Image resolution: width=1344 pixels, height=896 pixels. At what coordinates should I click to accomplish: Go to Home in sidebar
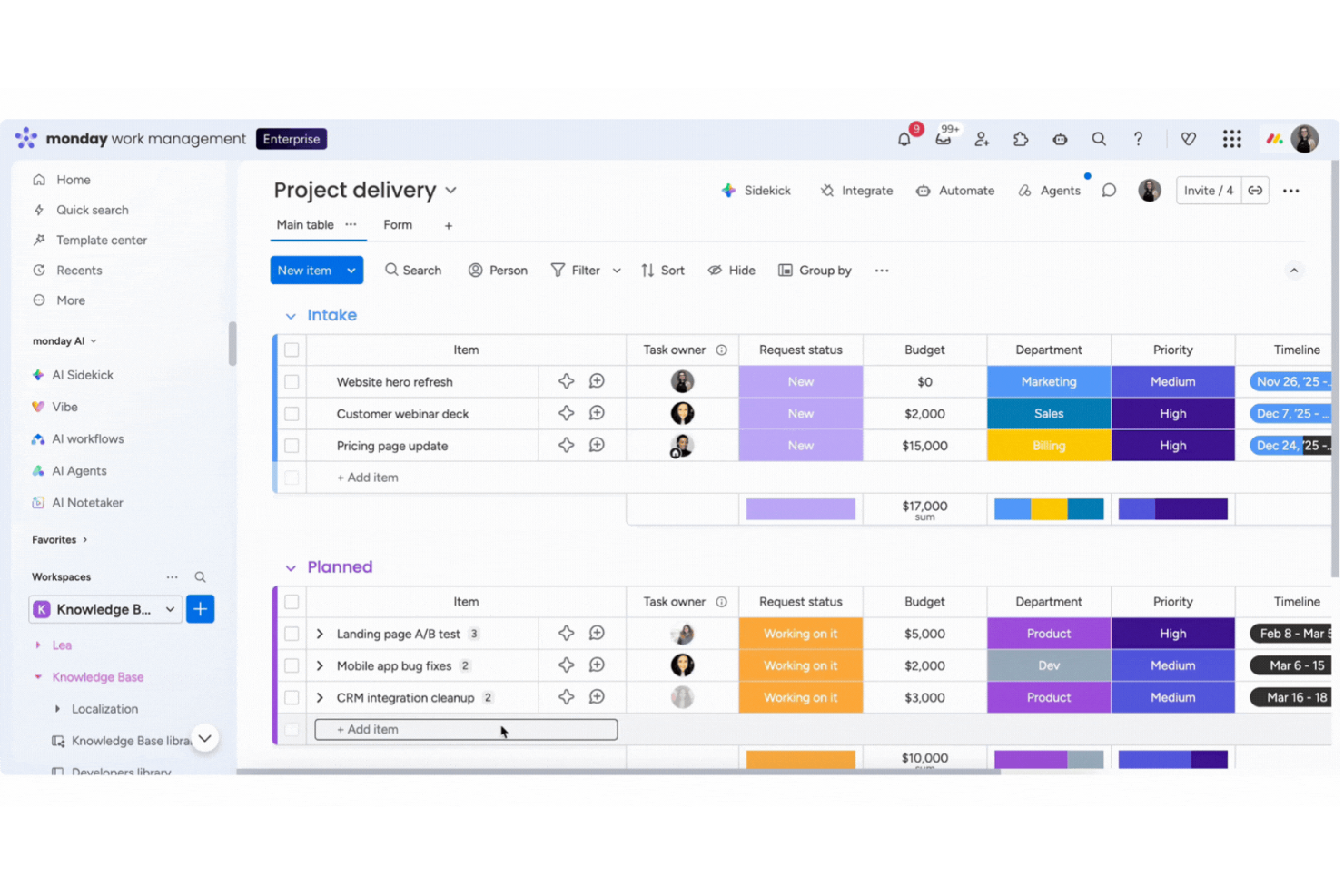pyautogui.click(x=74, y=180)
